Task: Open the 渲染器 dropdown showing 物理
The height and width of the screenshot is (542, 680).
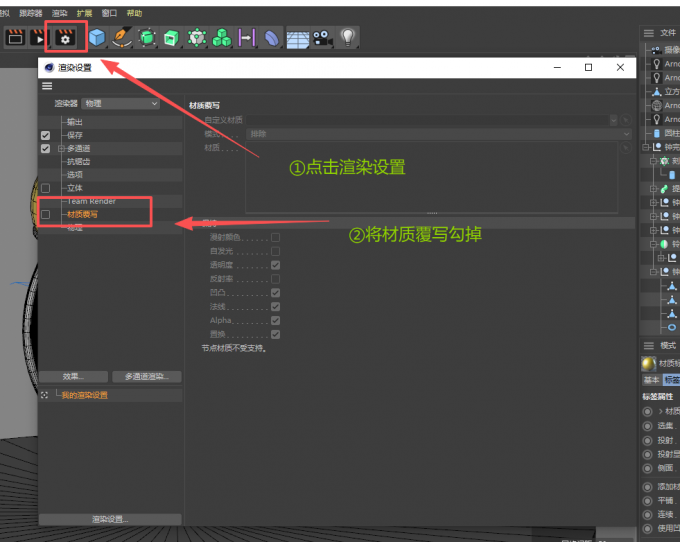Action: [x=121, y=103]
